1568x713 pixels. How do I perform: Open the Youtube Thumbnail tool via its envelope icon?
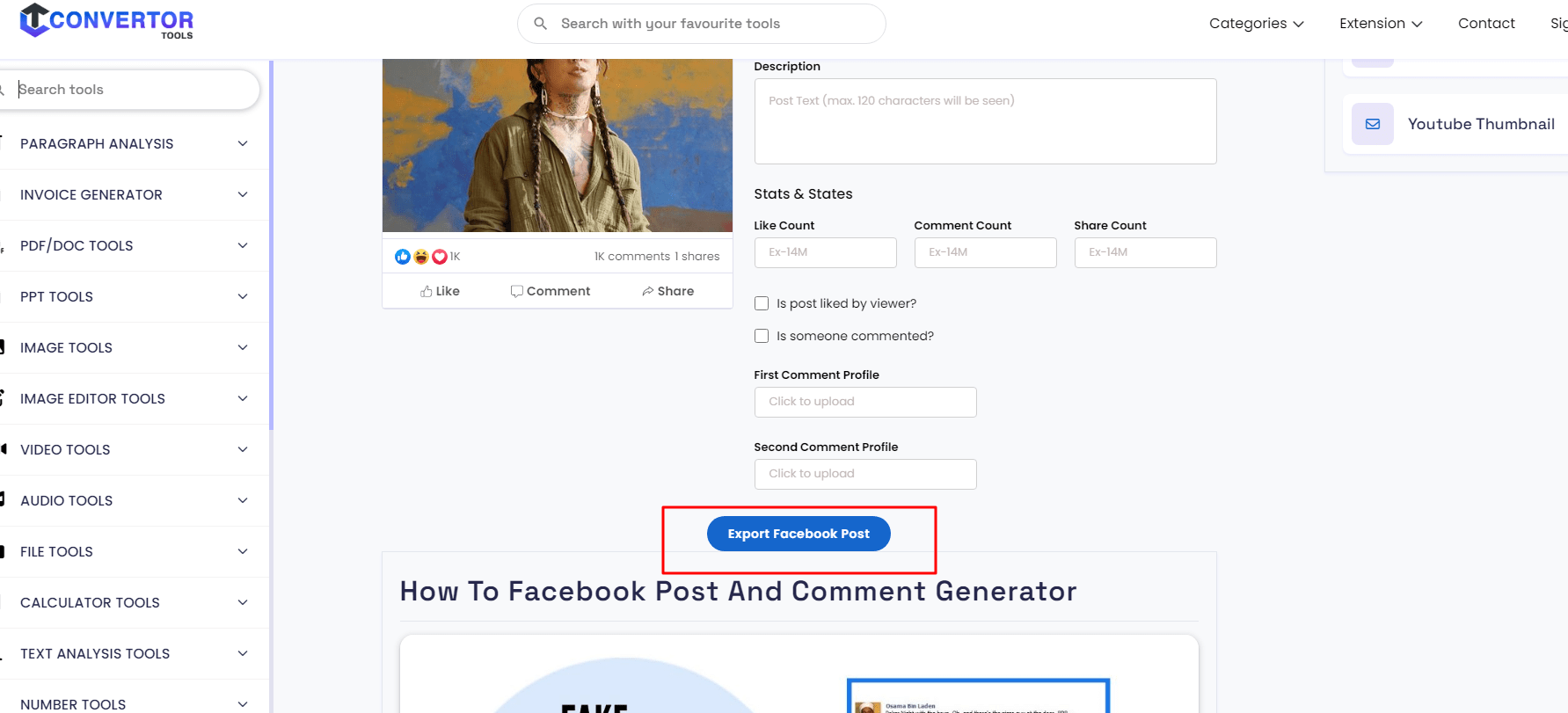point(1373,124)
